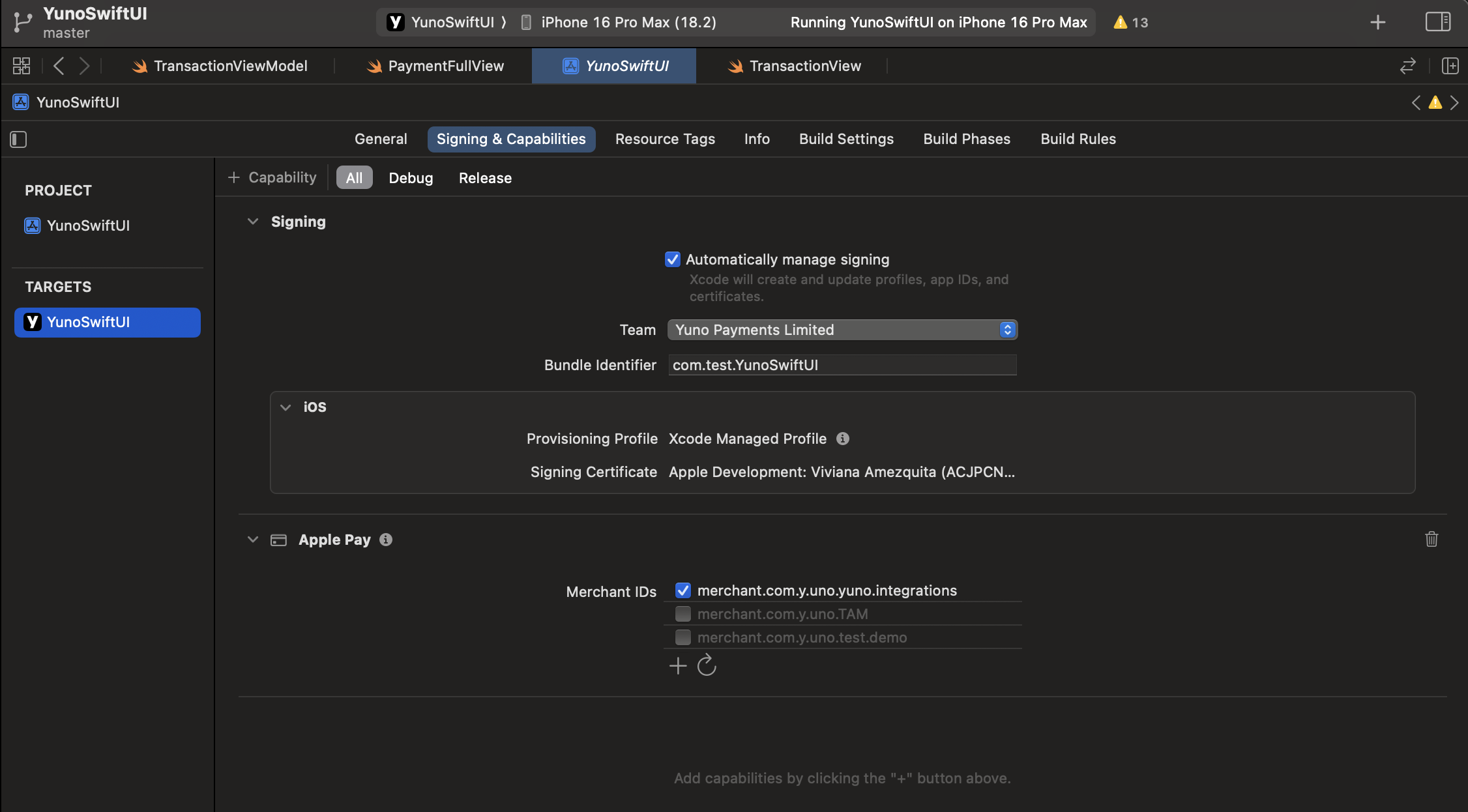Click the Bundle Identifier text field
The image size is (1468, 812).
click(842, 365)
